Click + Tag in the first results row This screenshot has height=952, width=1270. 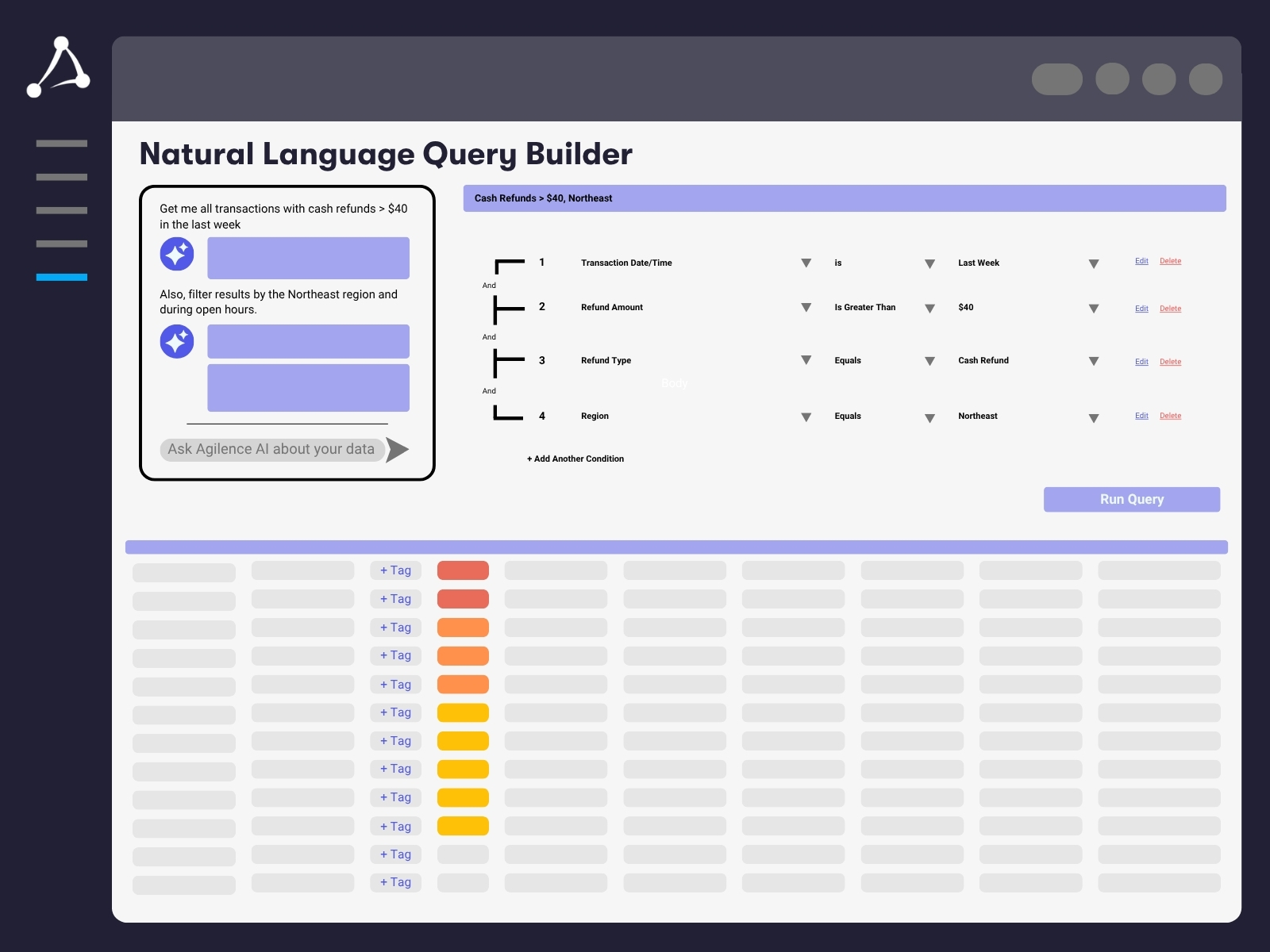[x=395, y=570]
